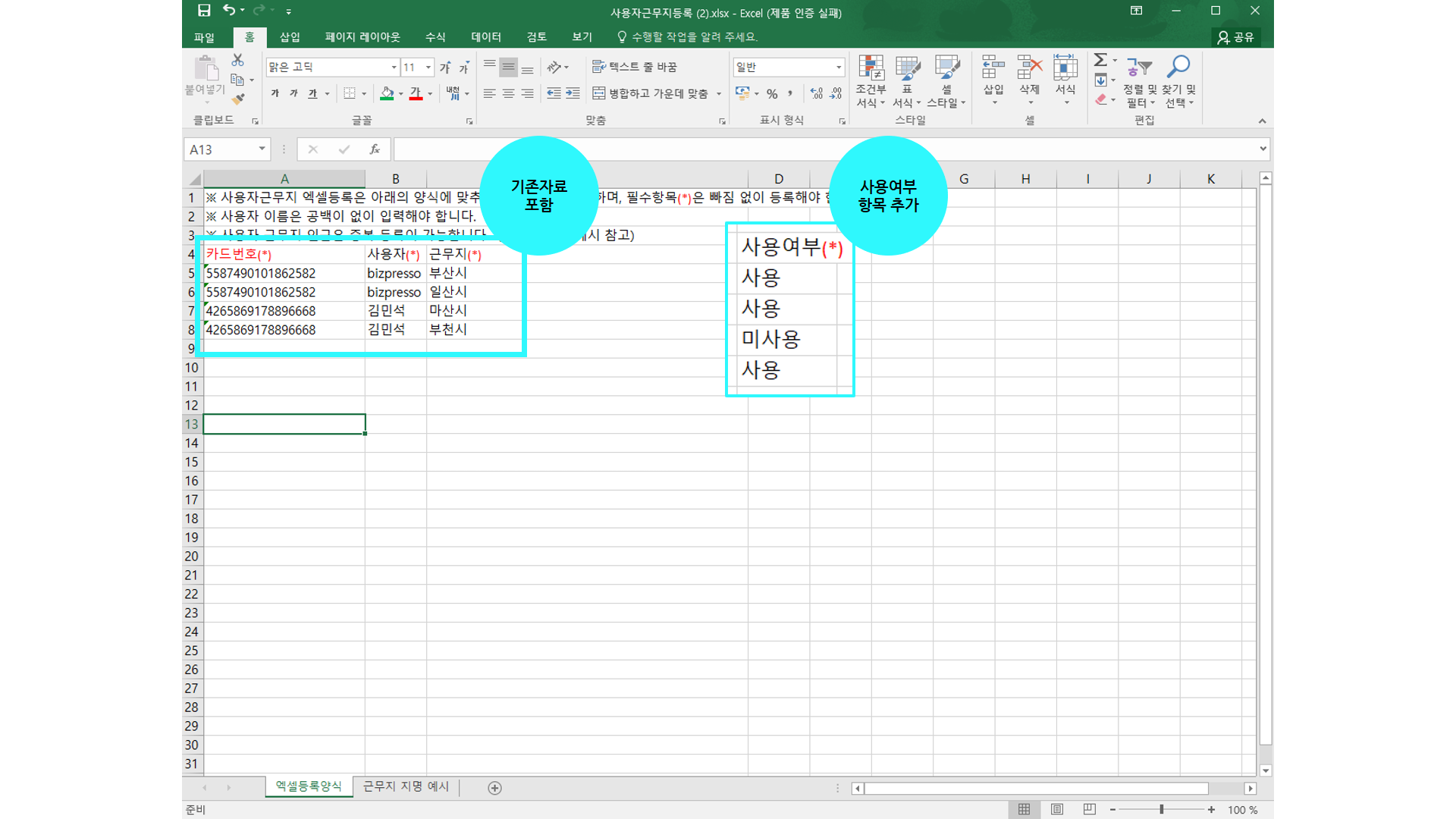Open Conditional Formatting (조건부 서식)

pos(871,81)
